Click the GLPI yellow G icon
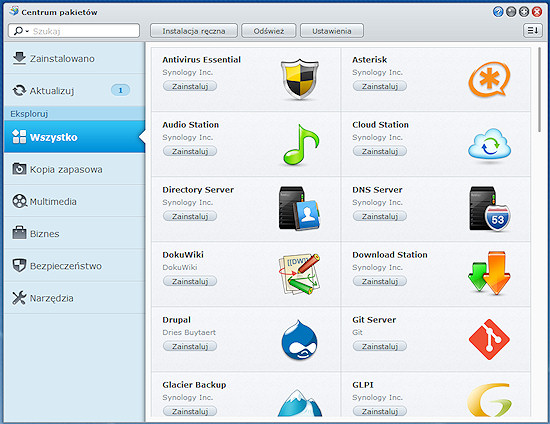The height and width of the screenshot is (424, 550). point(489,400)
